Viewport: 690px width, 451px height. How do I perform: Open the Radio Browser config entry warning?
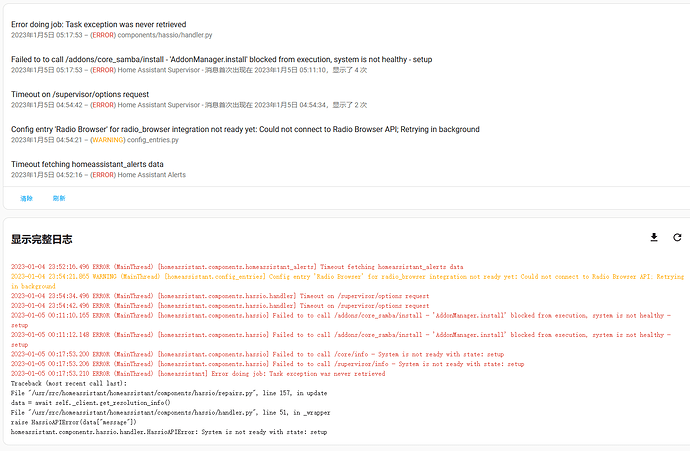(x=245, y=129)
